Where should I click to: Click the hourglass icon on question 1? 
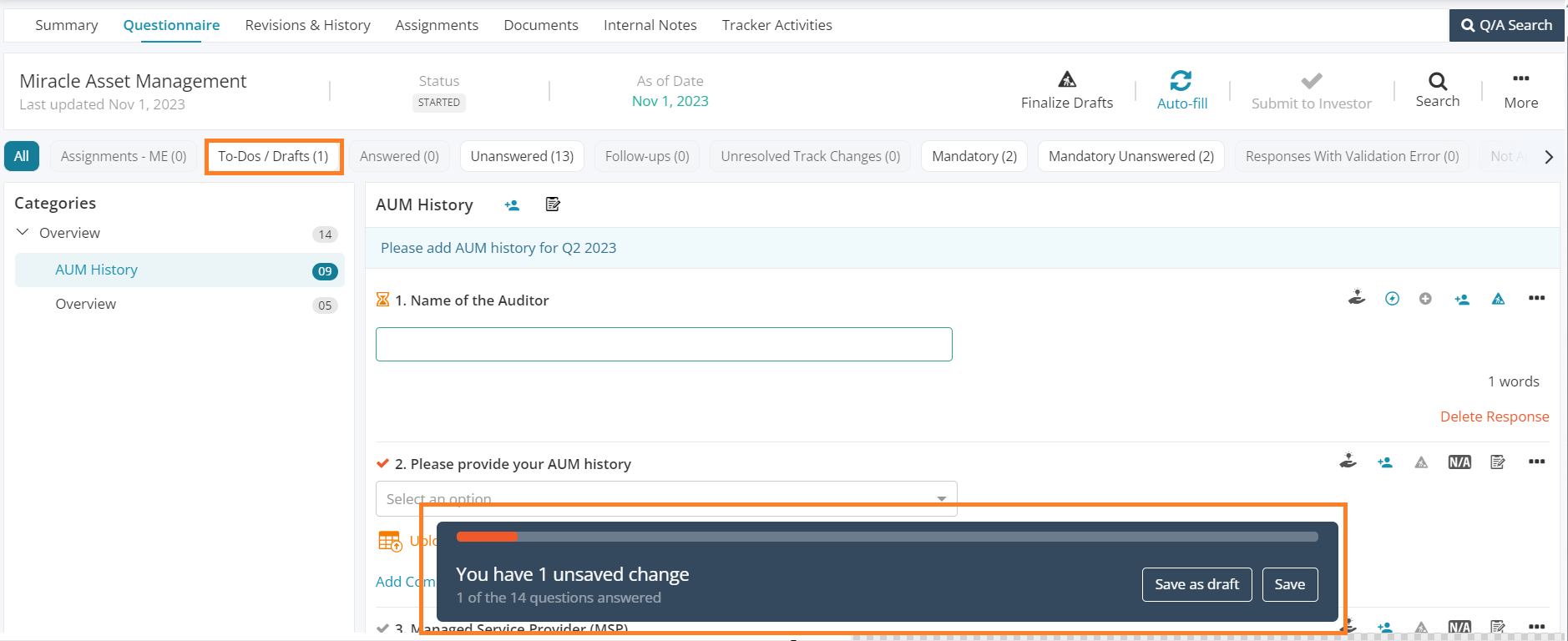pos(382,300)
